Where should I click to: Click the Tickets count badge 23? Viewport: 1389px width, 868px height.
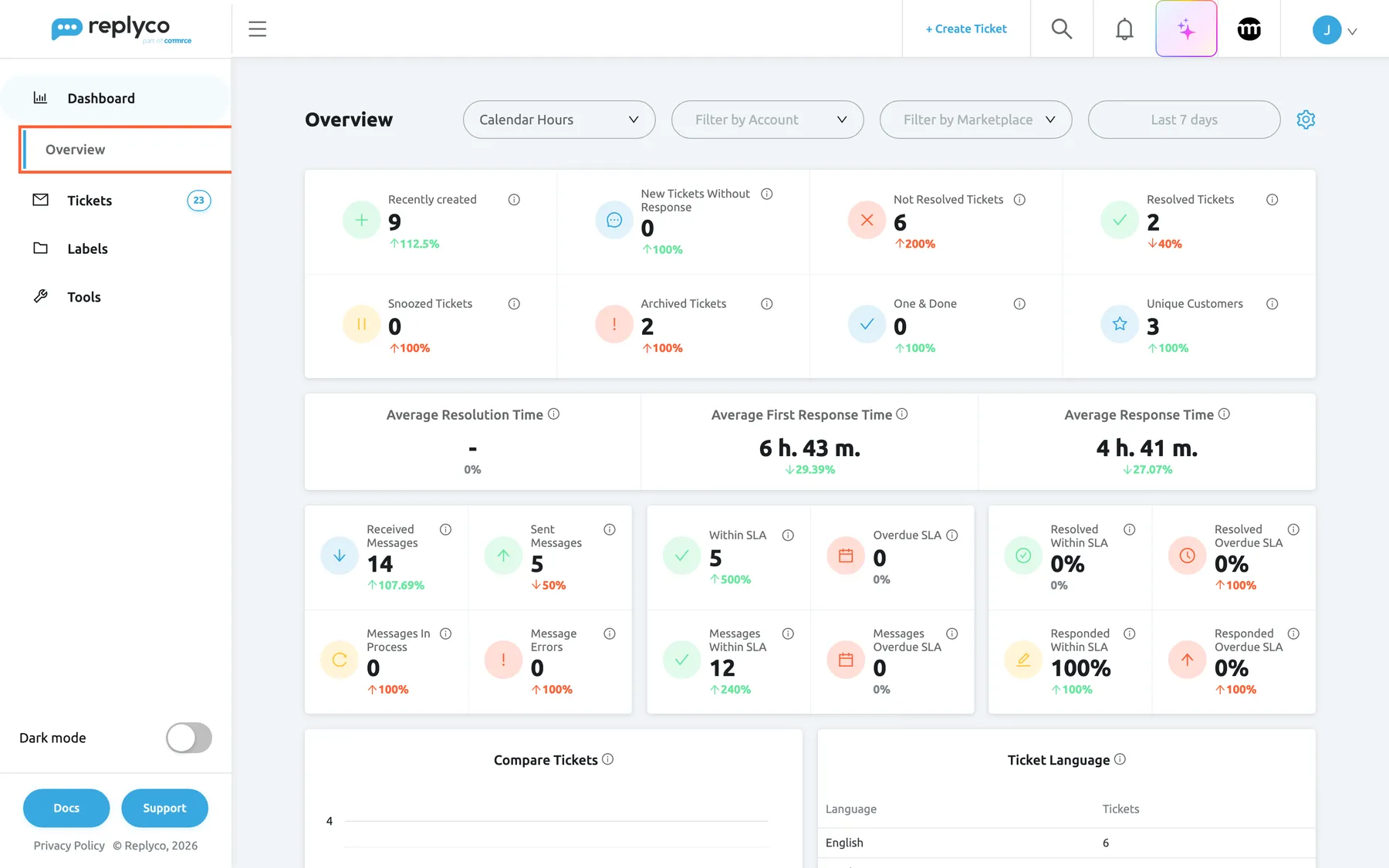pyautogui.click(x=198, y=201)
